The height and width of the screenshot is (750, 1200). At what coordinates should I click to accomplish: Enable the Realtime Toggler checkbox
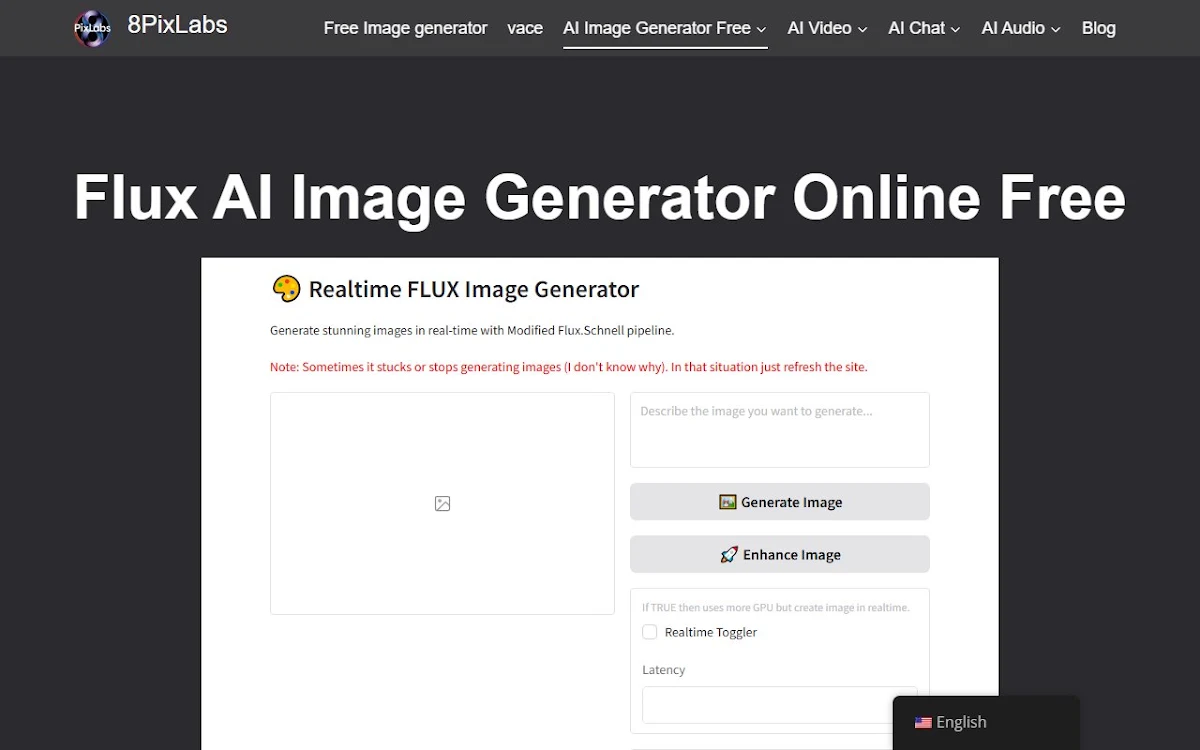[650, 632]
